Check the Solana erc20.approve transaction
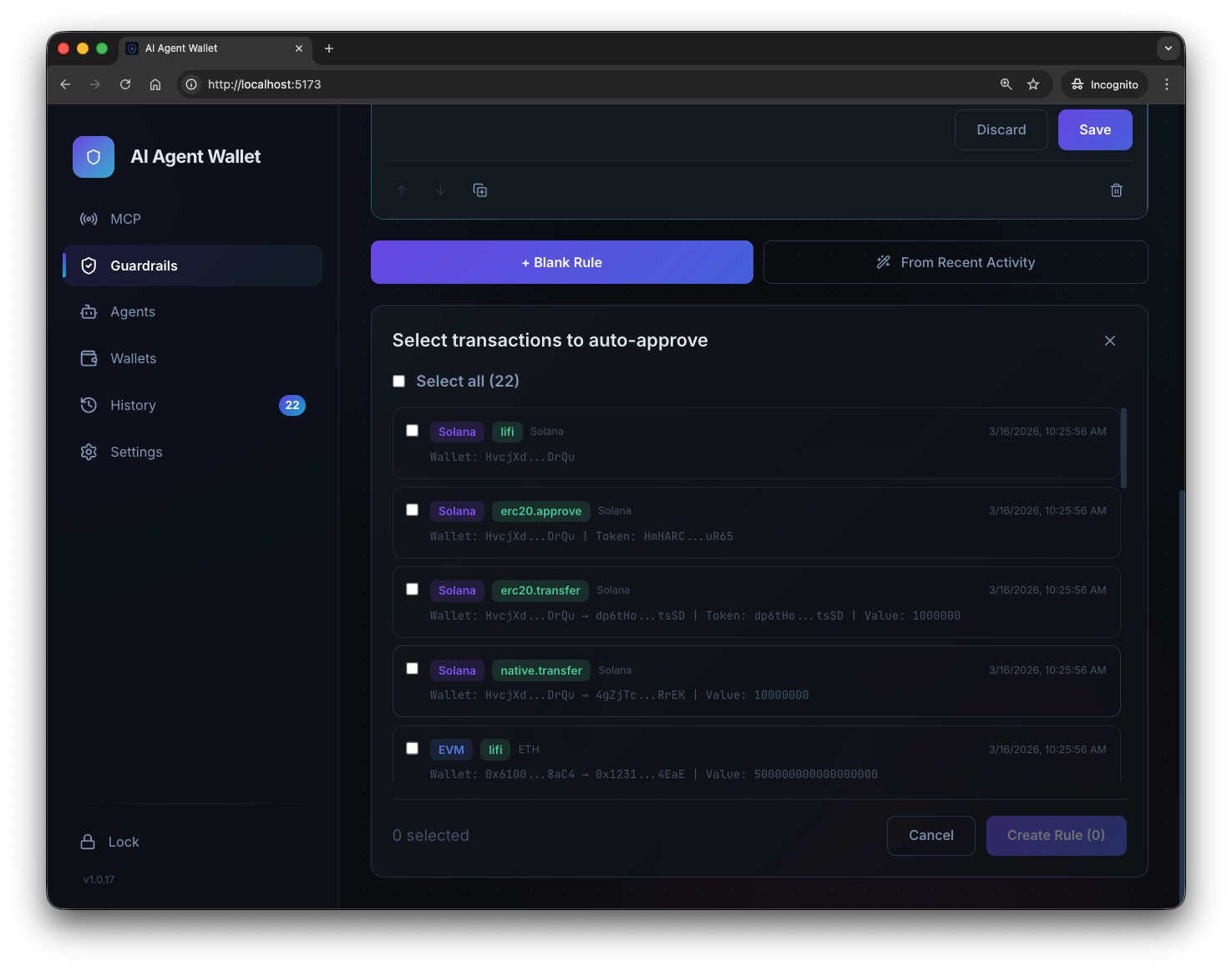1232x971 pixels. click(x=413, y=510)
